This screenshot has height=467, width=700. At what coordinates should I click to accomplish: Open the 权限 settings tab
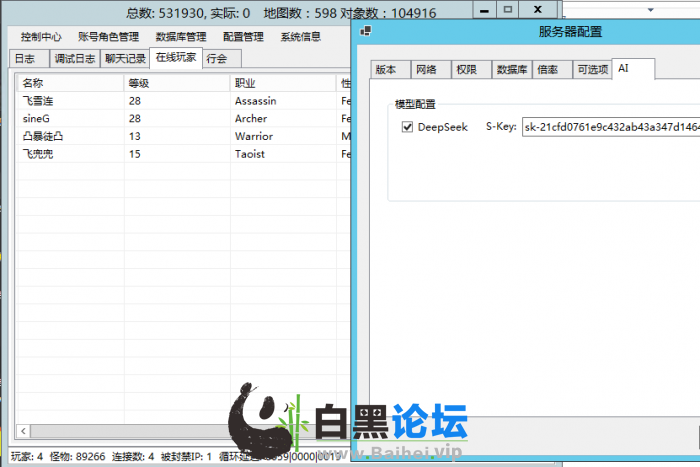point(466,70)
